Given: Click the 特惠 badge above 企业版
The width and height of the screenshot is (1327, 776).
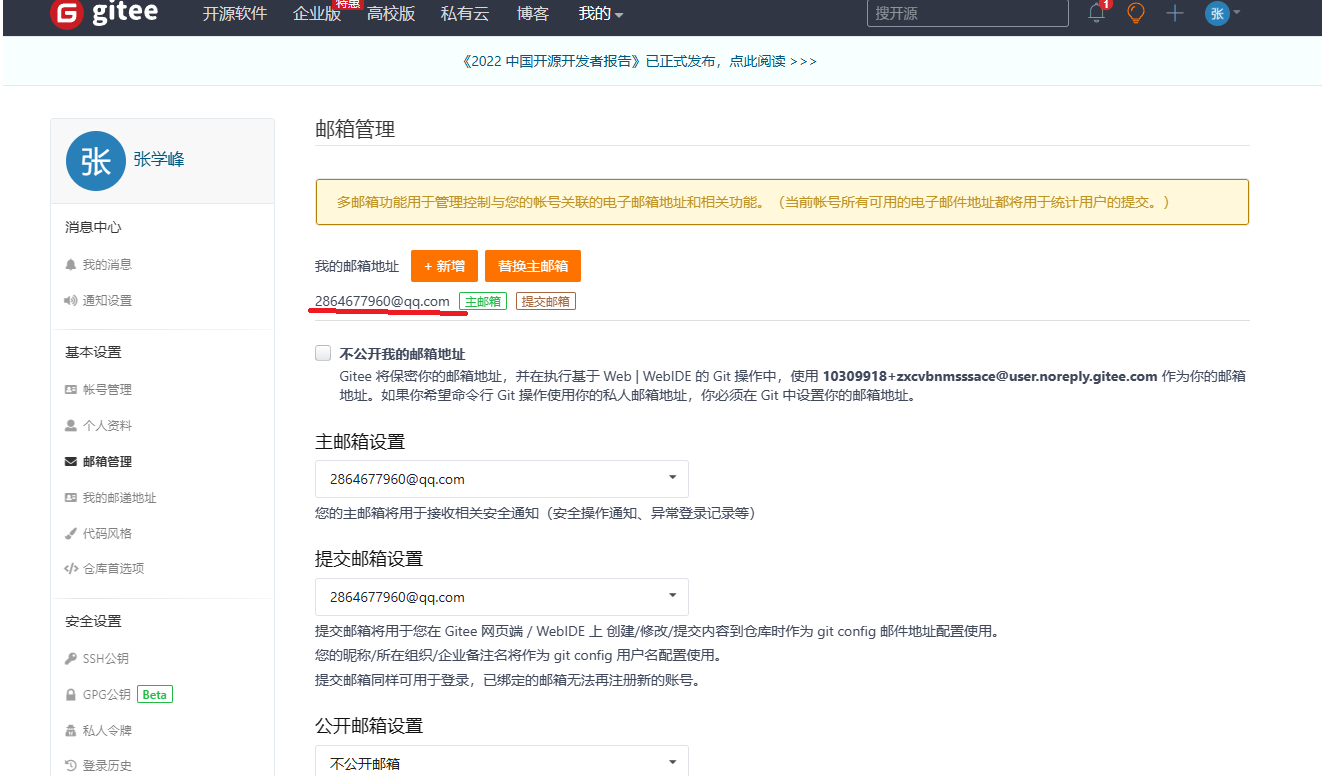Looking at the screenshot, I should point(348,4).
